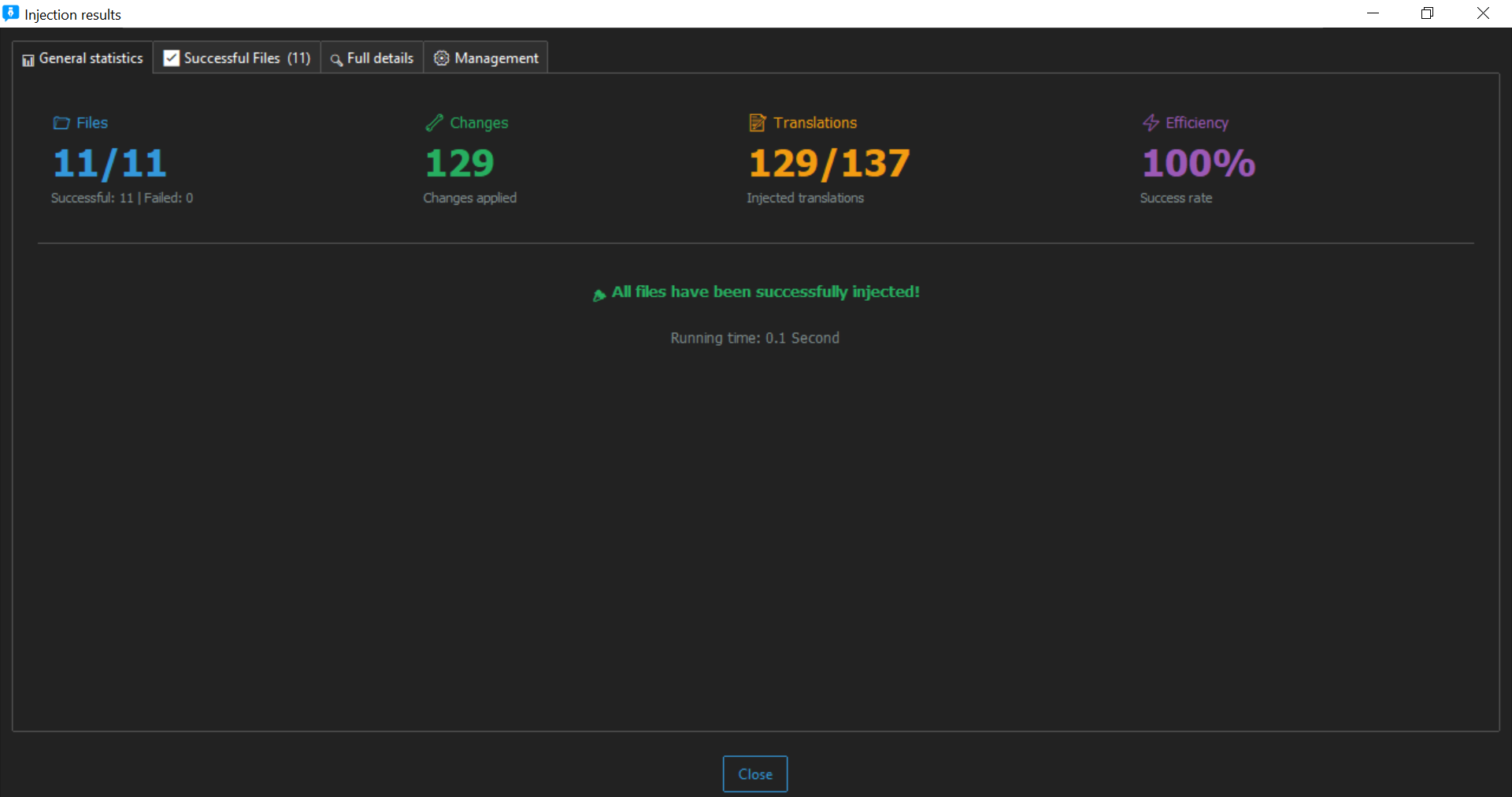Click the app icon in the title bar
Screen dimensions: 1512x797
pyautogui.click(x=11, y=14)
